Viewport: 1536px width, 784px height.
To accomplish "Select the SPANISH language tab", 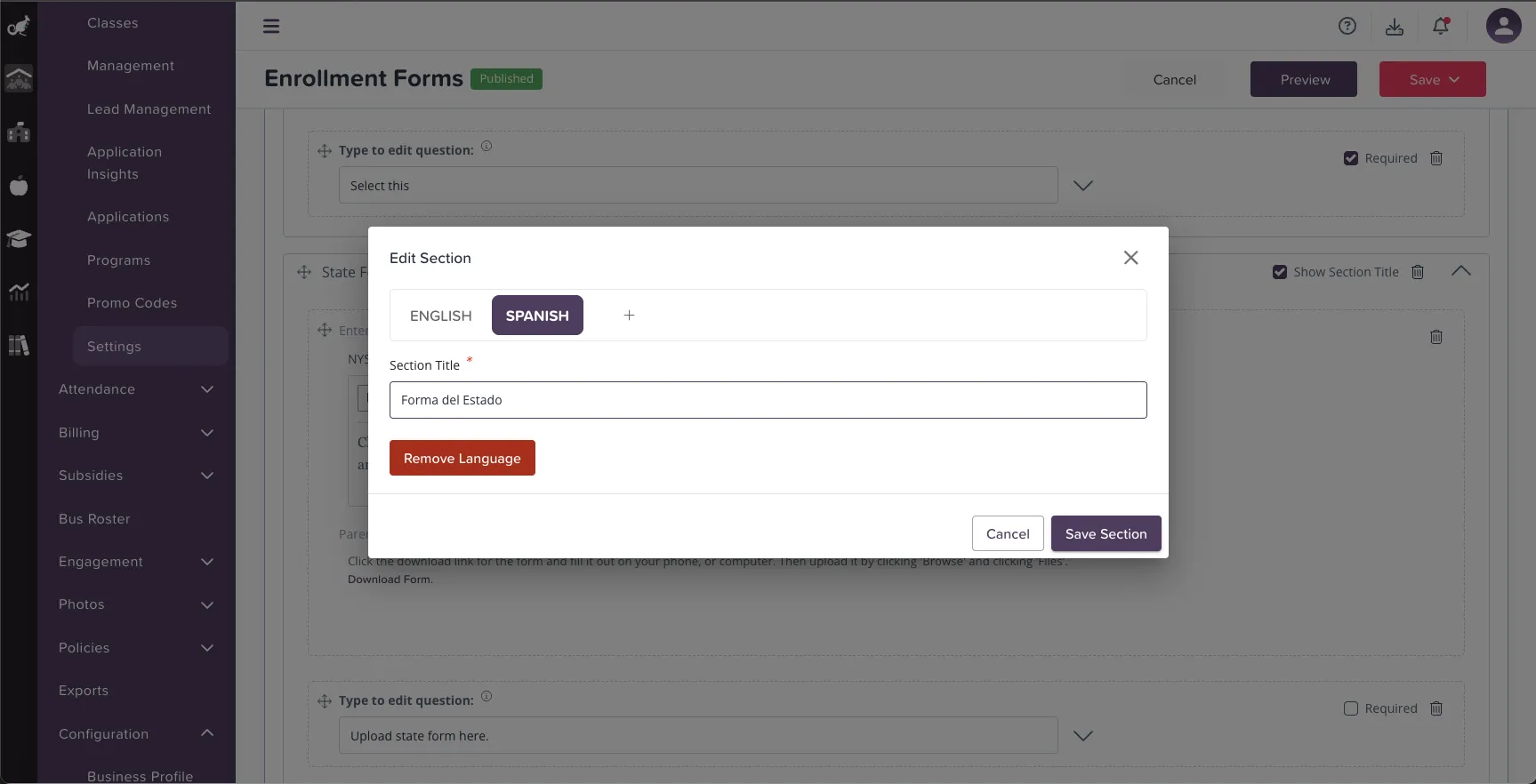I will [x=537, y=316].
